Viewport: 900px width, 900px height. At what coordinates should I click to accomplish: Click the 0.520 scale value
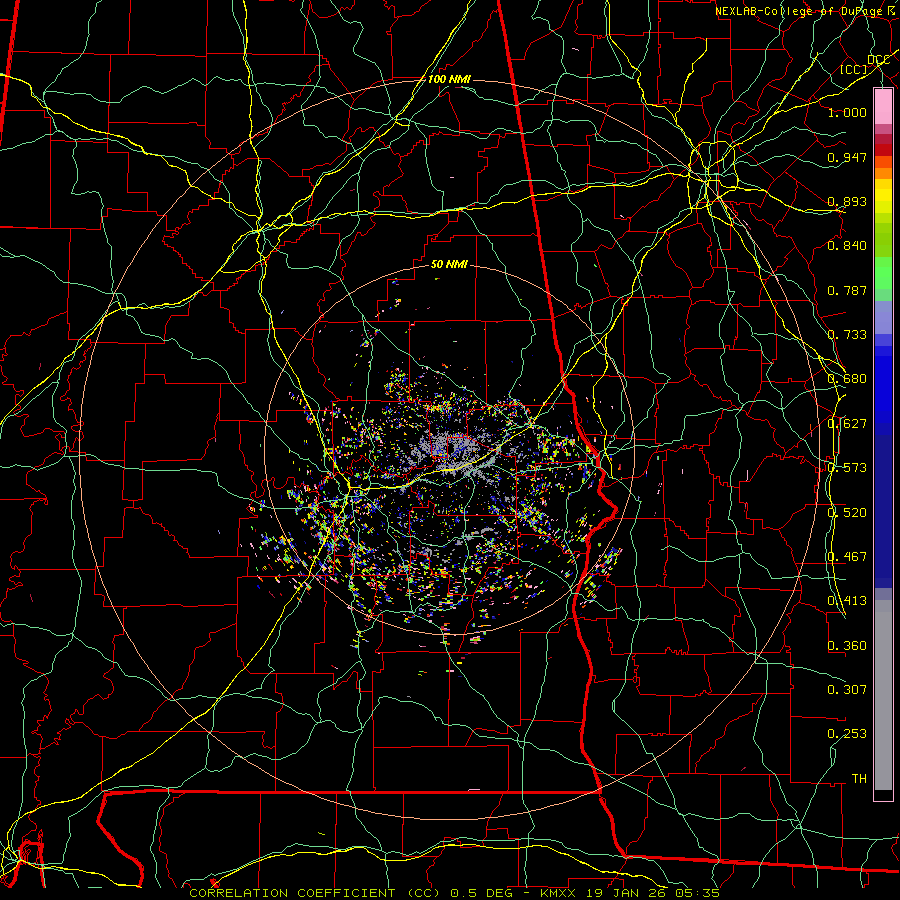(x=847, y=512)
